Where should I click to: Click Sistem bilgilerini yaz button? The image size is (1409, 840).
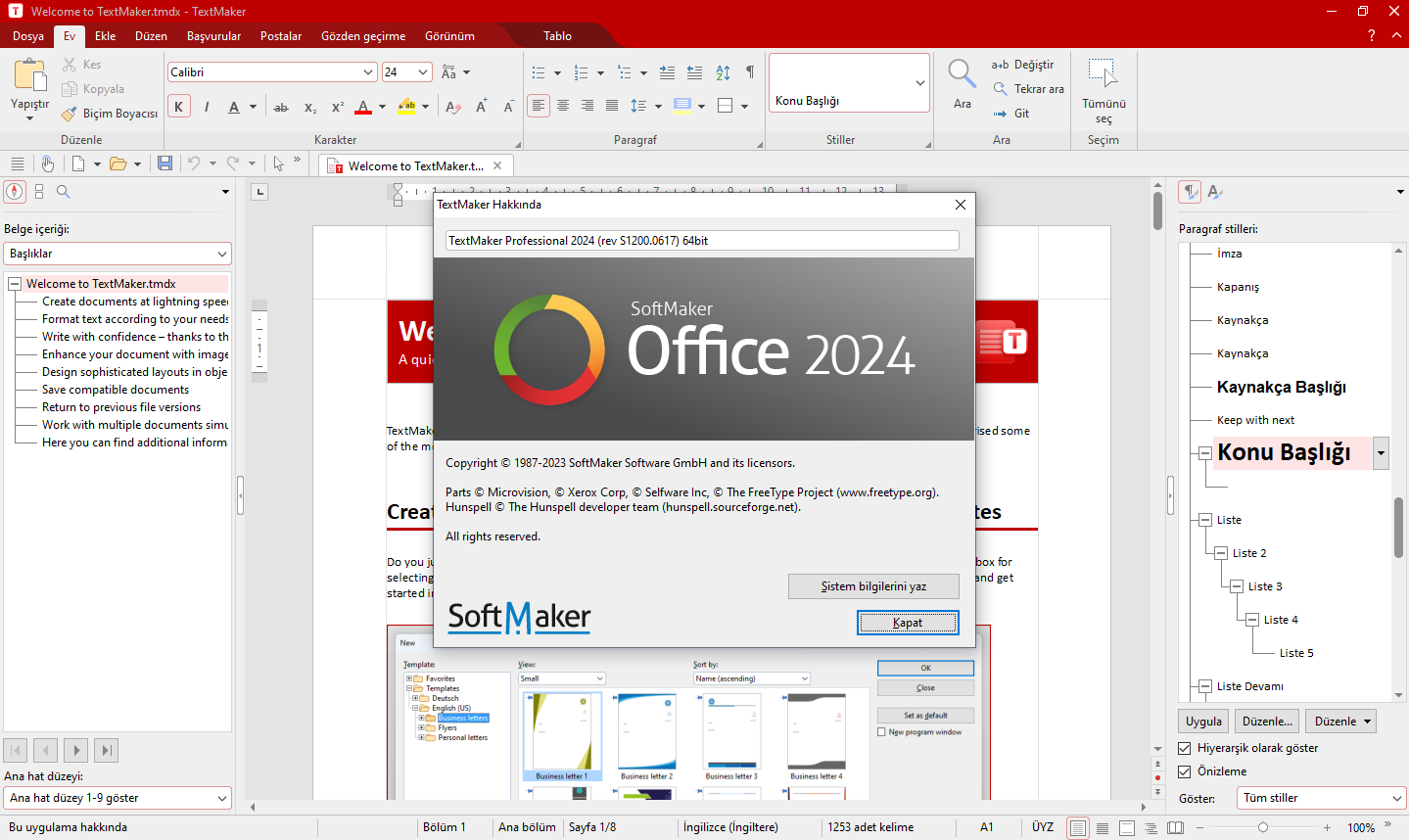(x=873, y=586)
